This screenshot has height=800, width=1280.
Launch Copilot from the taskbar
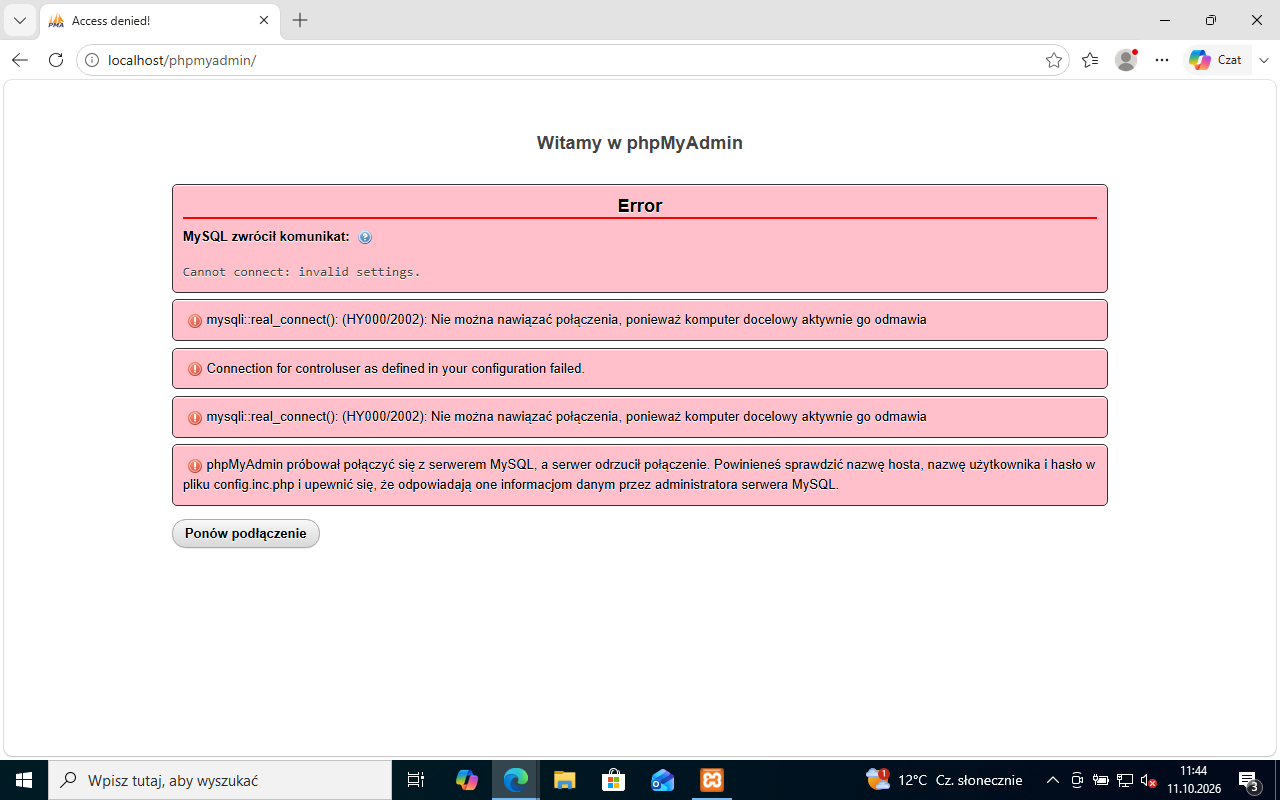coord(467,780)
